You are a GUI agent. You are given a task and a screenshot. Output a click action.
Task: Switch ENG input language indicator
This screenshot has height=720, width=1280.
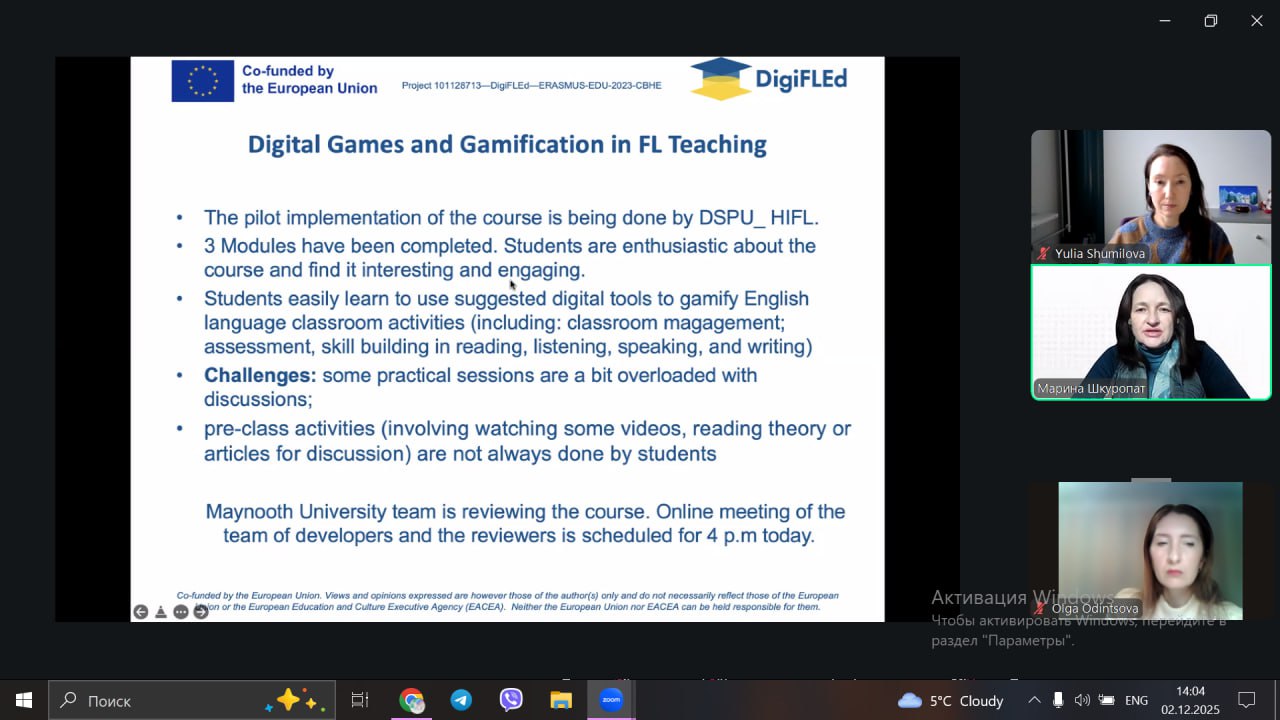pos(1136,700)
